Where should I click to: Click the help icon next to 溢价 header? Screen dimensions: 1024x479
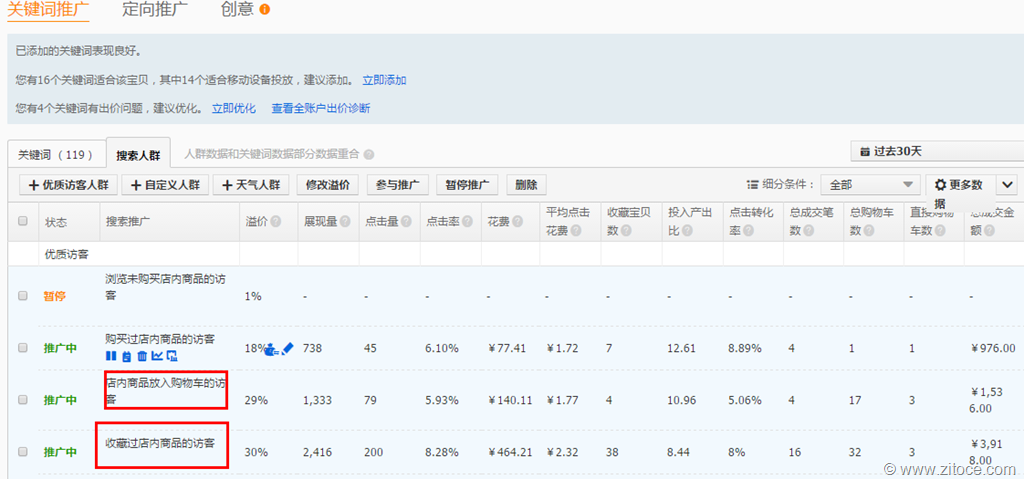276,221
